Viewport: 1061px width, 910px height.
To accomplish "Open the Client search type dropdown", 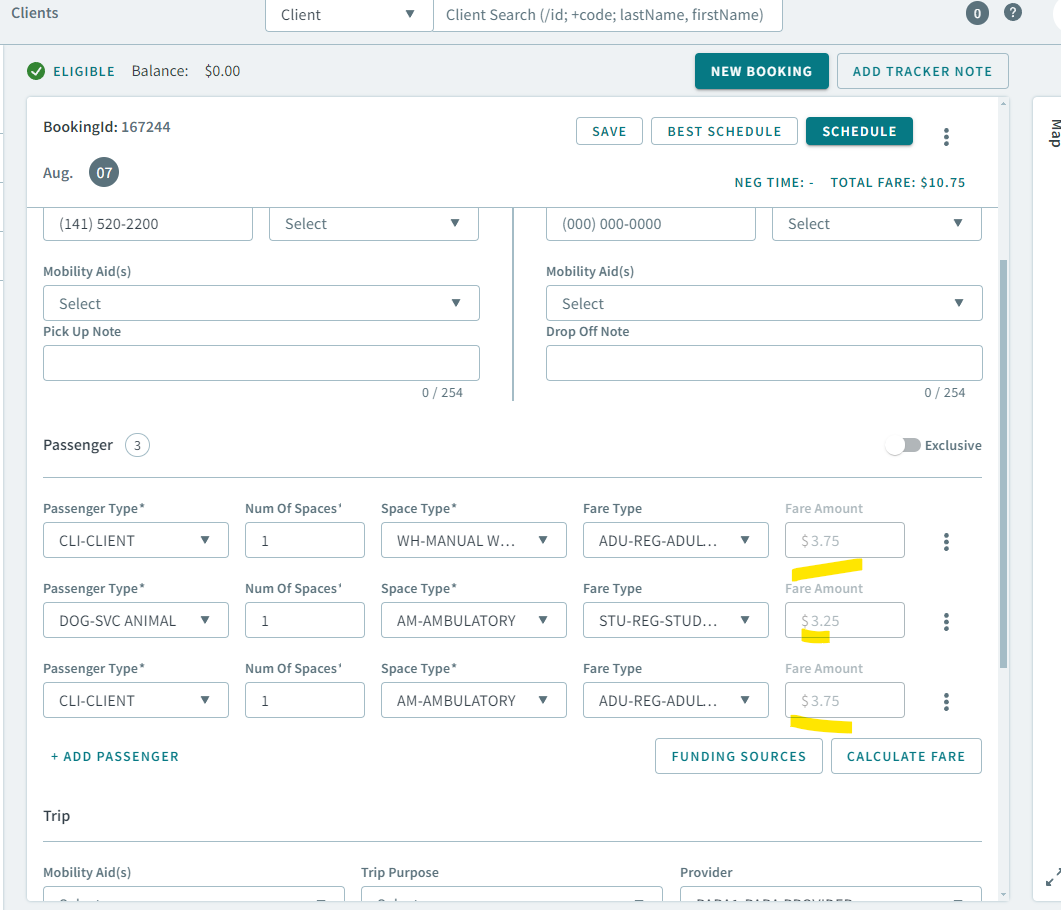I will [348, 15].
